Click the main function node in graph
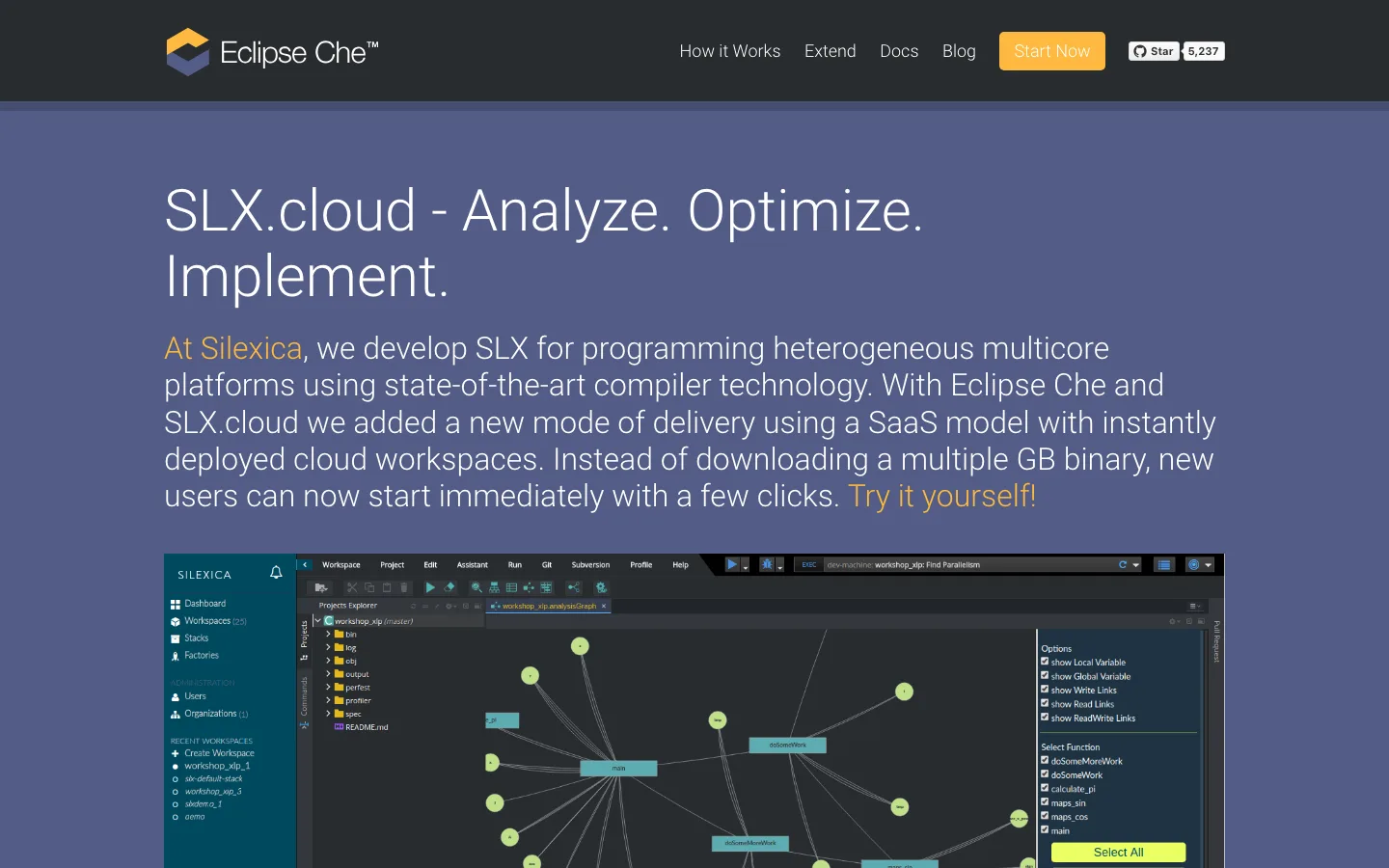 pos(618,769)
